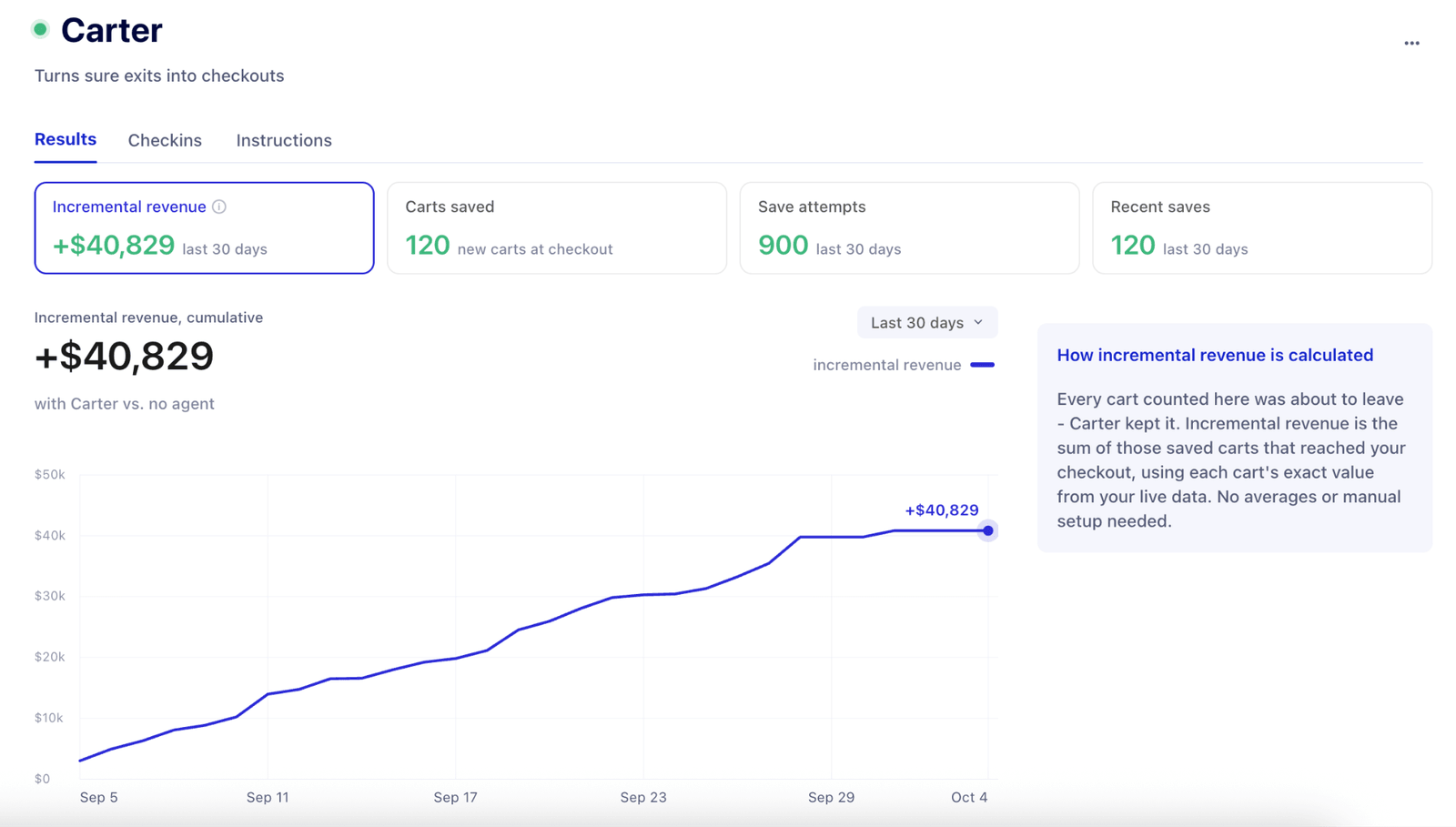This screenshot has width=1456, height=827.
Task: Click the Turns sure exits into checkouts tagline
Action: tap(159, 76)
